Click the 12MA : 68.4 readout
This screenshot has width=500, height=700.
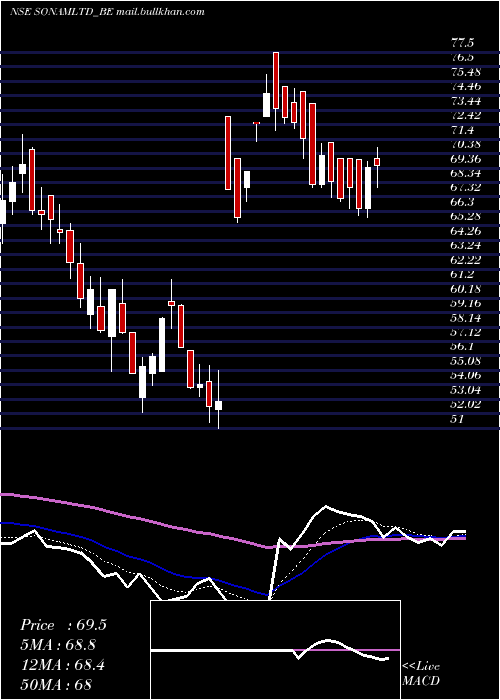pos(63,665)
